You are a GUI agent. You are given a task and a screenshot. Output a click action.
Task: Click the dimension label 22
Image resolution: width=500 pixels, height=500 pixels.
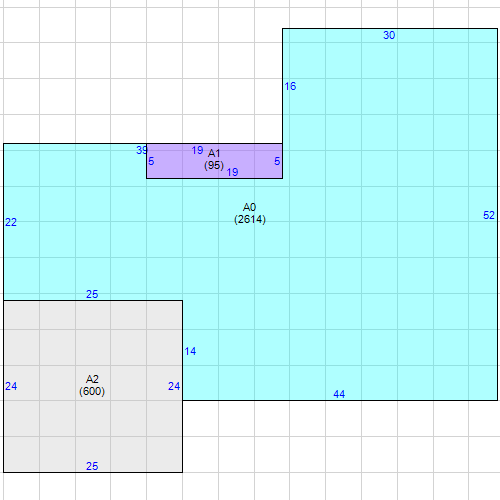tap(11, 222)
